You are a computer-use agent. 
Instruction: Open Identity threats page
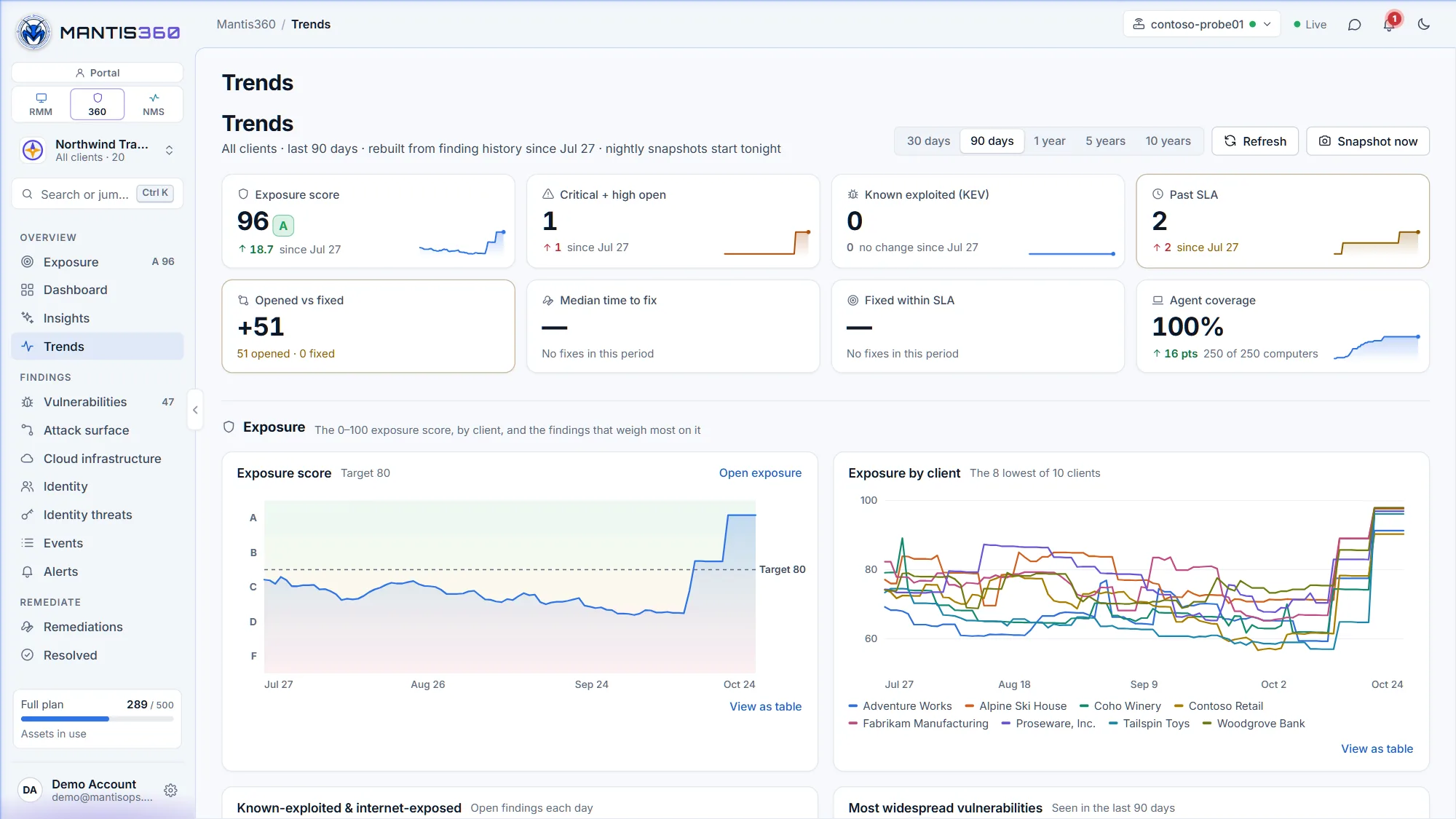point(98,515)
